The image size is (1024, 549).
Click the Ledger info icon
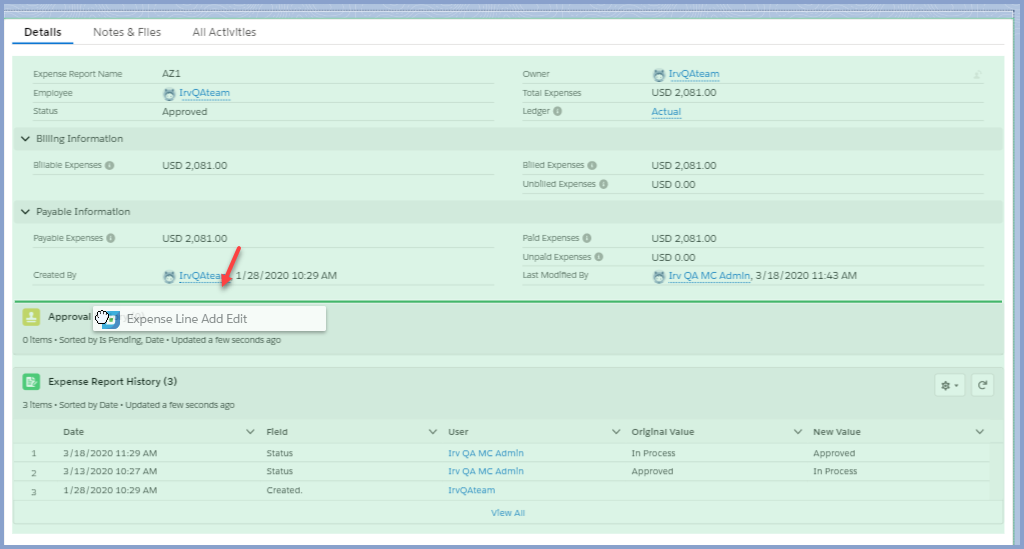click(x=558, y=111)
